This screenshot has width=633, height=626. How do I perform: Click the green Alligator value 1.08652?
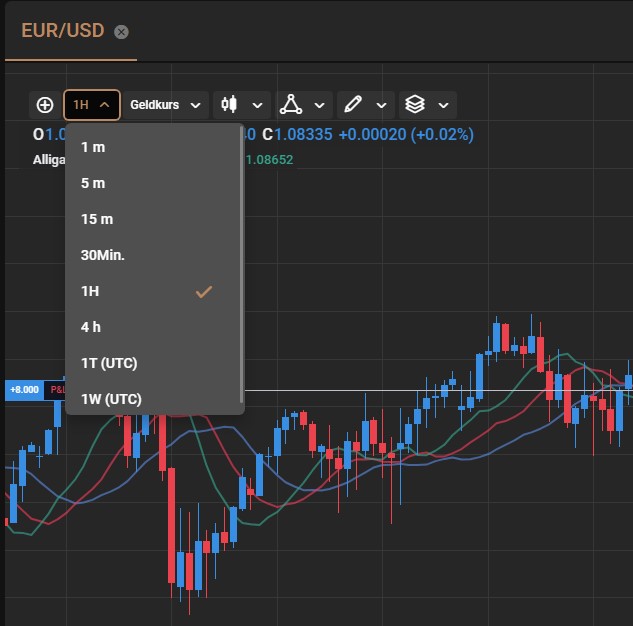[269, 160]
